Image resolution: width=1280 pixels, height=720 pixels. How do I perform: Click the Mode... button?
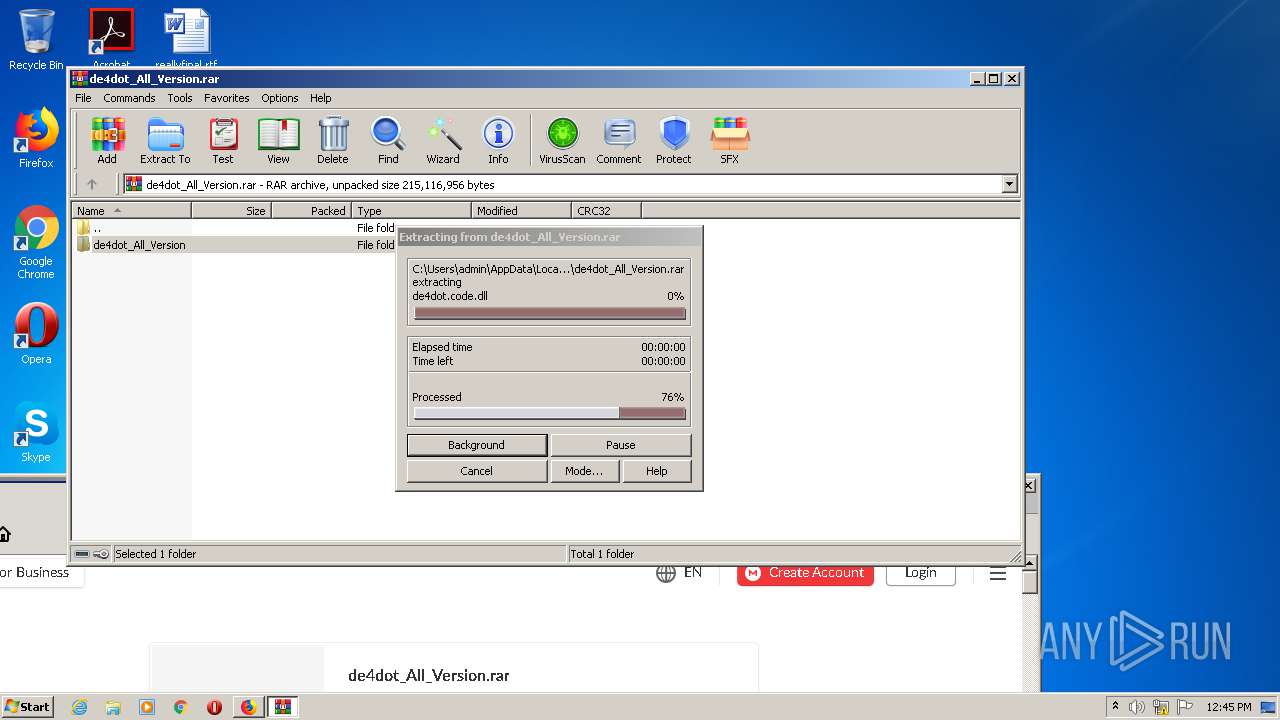(x=584, y=471)
